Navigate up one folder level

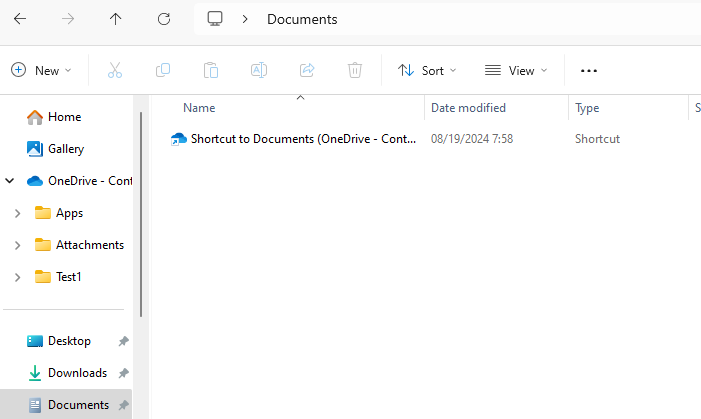[x=115, y=19]
